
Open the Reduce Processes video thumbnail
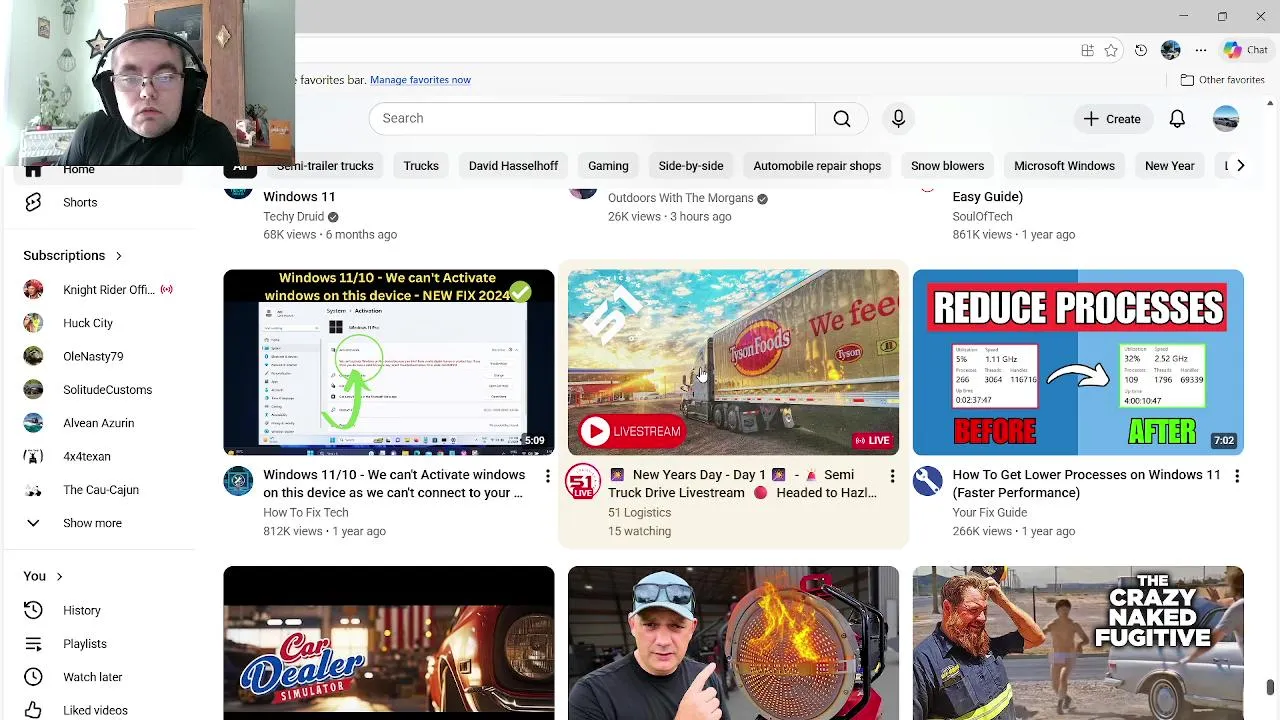coord(1078,362)
